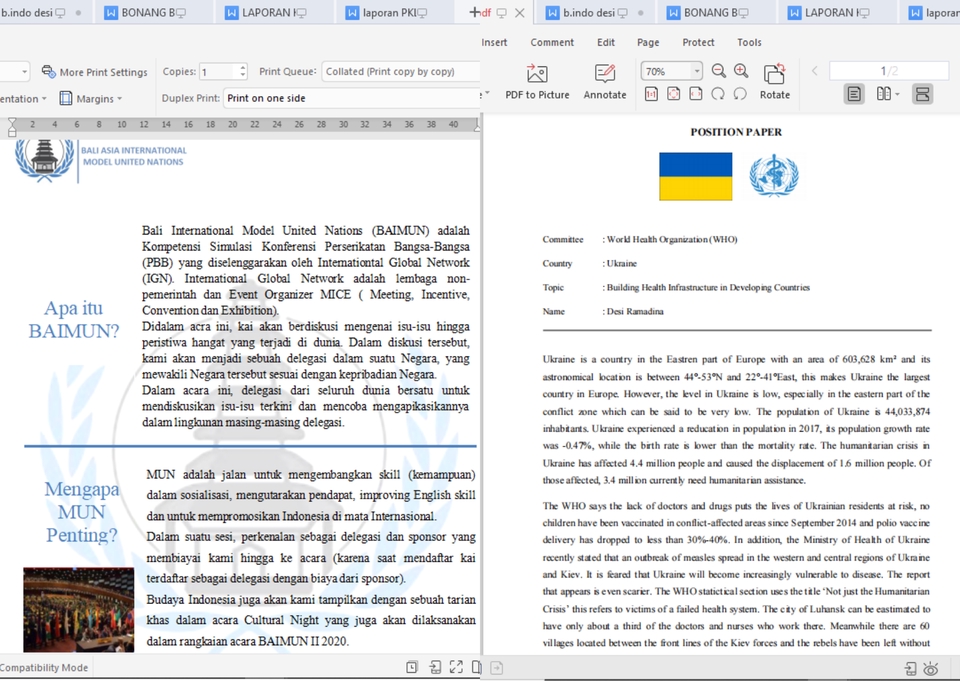
Task: Click the 'POSITION PAPER' title
Action: click(x=736, y=132)
